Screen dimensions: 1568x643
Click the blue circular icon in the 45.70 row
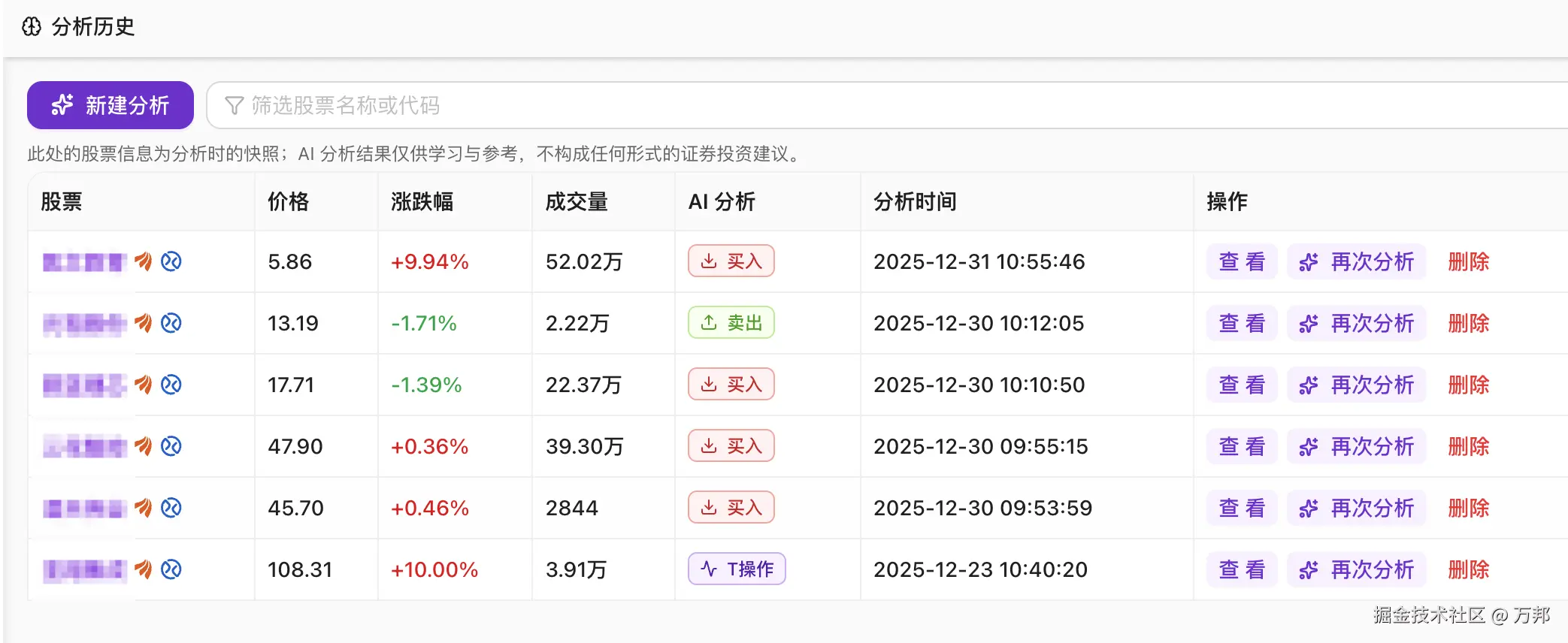coord(171,508)
